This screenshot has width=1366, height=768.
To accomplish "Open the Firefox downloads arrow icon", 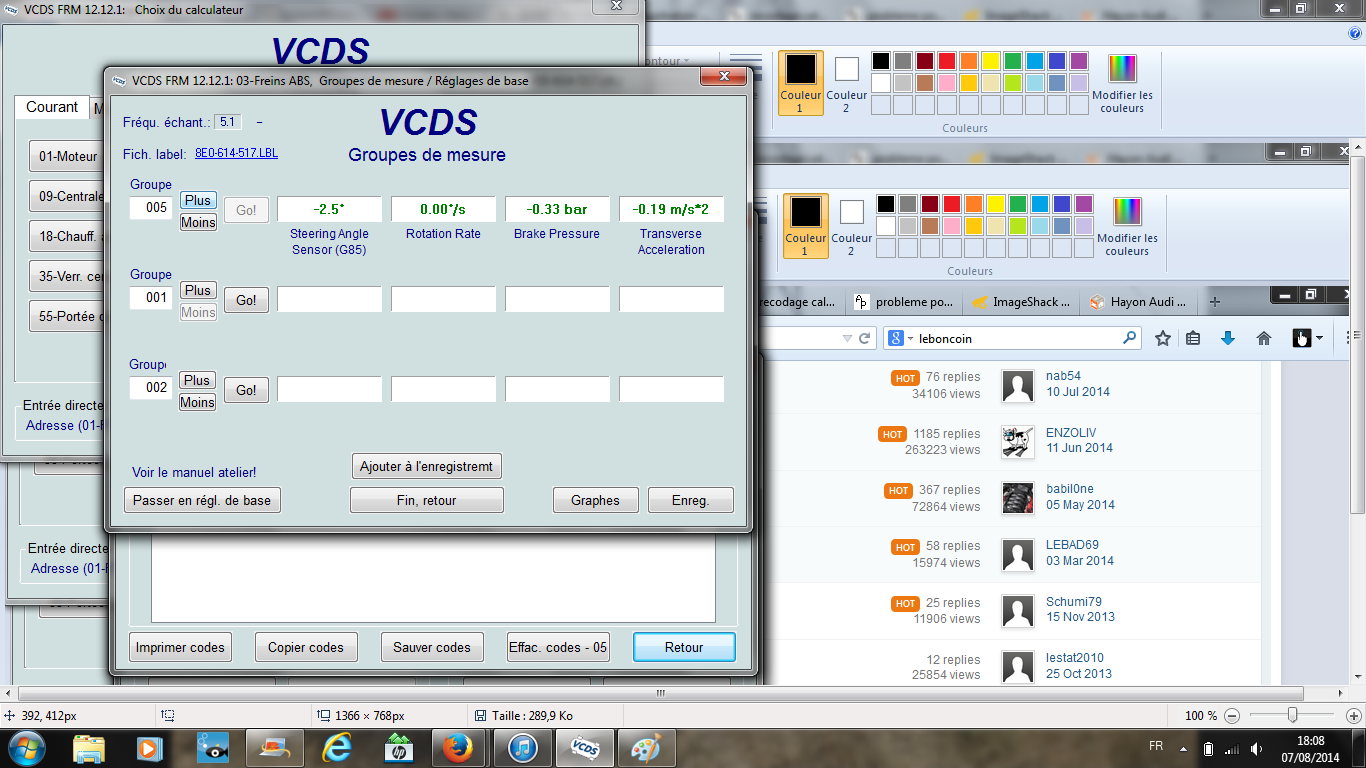I will 1228,339.
